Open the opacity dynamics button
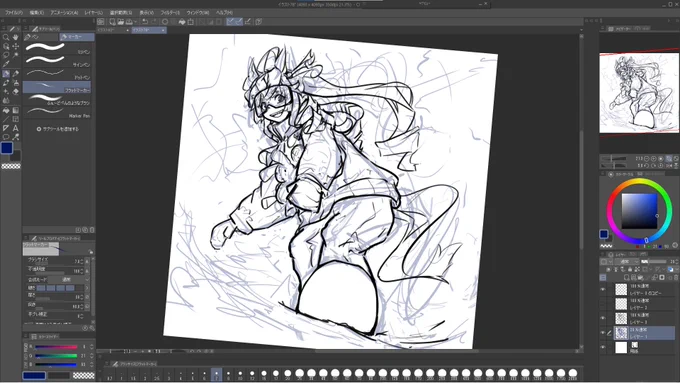 [87, 271]
